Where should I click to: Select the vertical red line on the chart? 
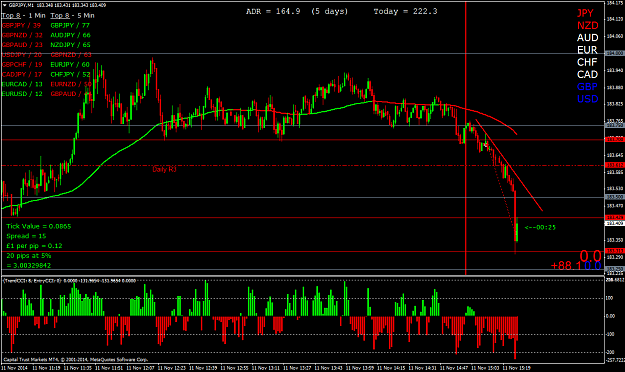tap(466, 138)
